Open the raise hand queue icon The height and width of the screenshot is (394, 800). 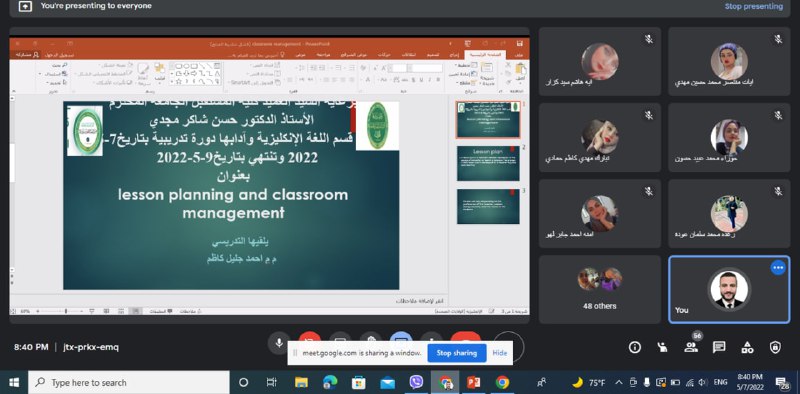[662, 347]
